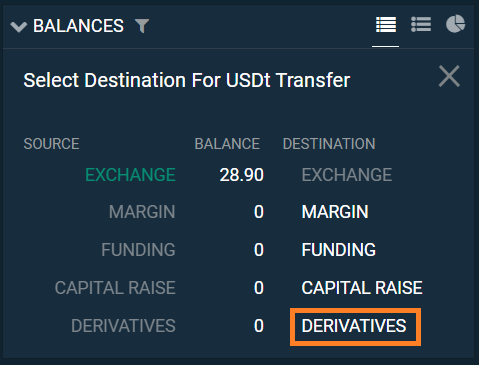Pick Capital Raise as source wallet
The height and width of the screenshot is (365, 479).
[x=115, y=288]
